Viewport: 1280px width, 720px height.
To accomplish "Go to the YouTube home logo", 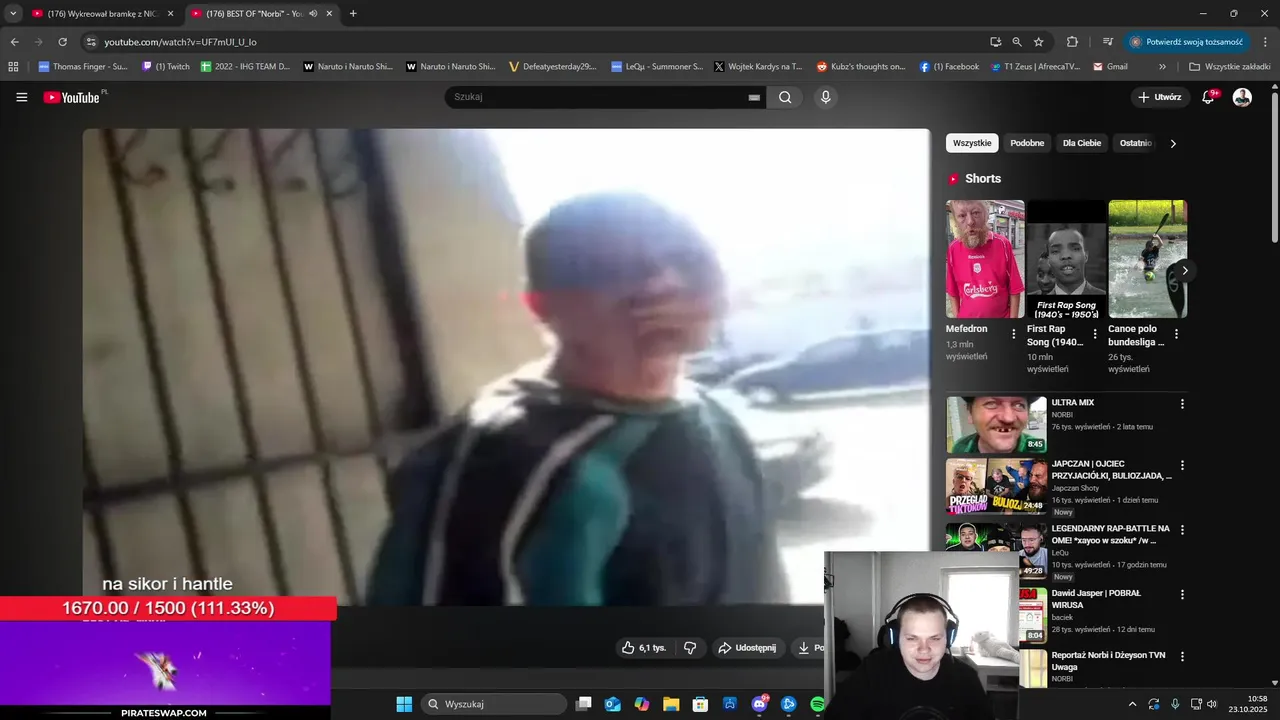I will [72, 97].
